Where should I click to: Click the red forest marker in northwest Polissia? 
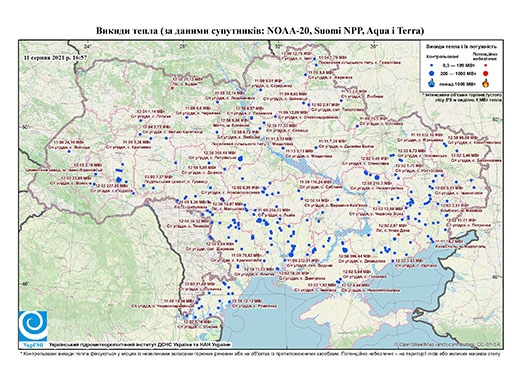[x=172, y=88]
